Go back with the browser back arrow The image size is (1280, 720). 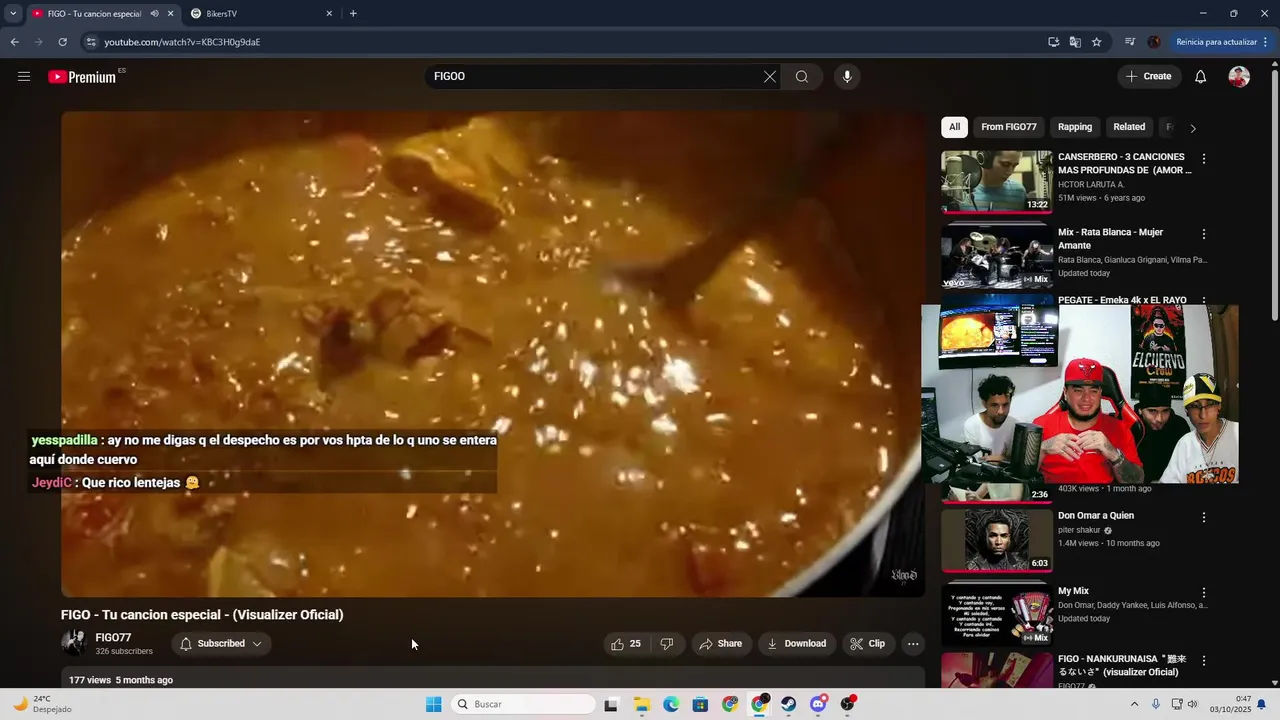click(x=15, y=42)
